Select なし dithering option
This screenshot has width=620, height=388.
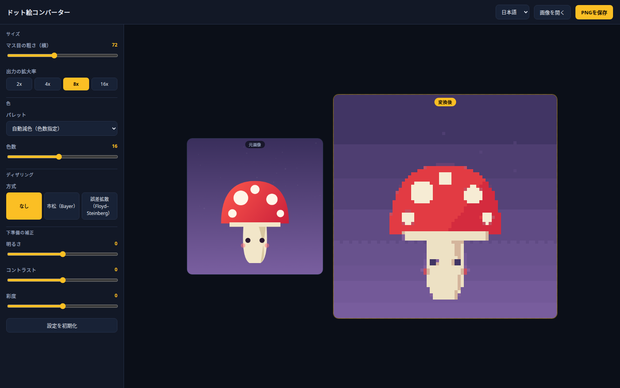tap(24, 206)
